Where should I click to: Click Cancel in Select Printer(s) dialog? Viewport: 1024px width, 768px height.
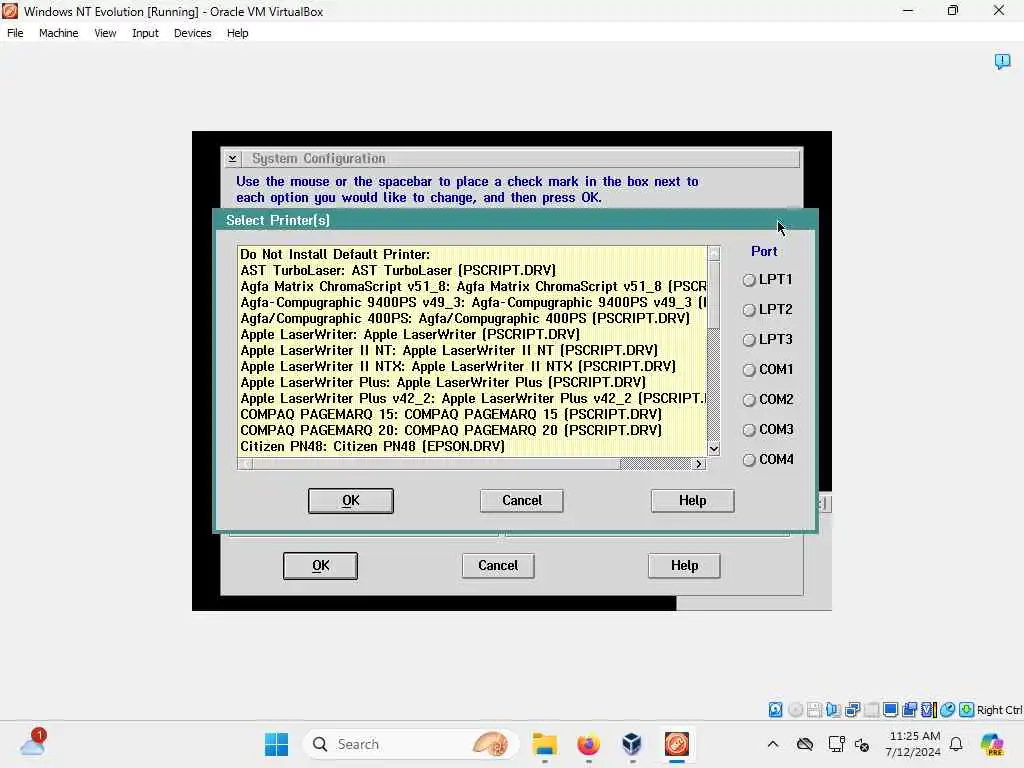(522, 501)
